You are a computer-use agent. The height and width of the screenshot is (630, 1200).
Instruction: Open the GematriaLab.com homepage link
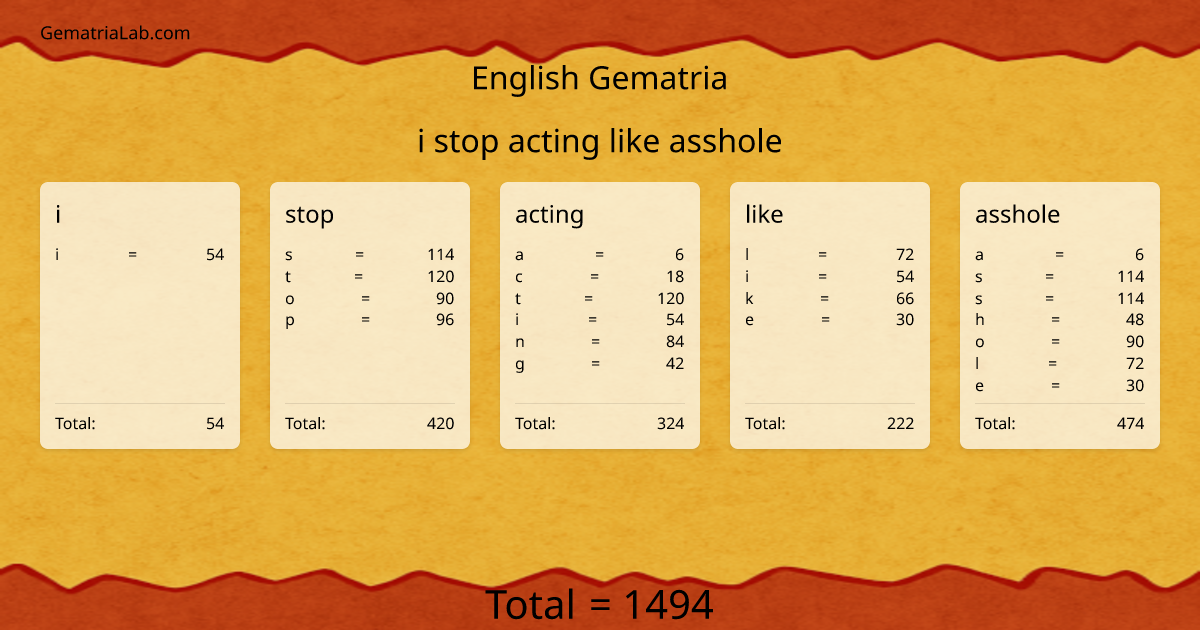pos(113,33)
